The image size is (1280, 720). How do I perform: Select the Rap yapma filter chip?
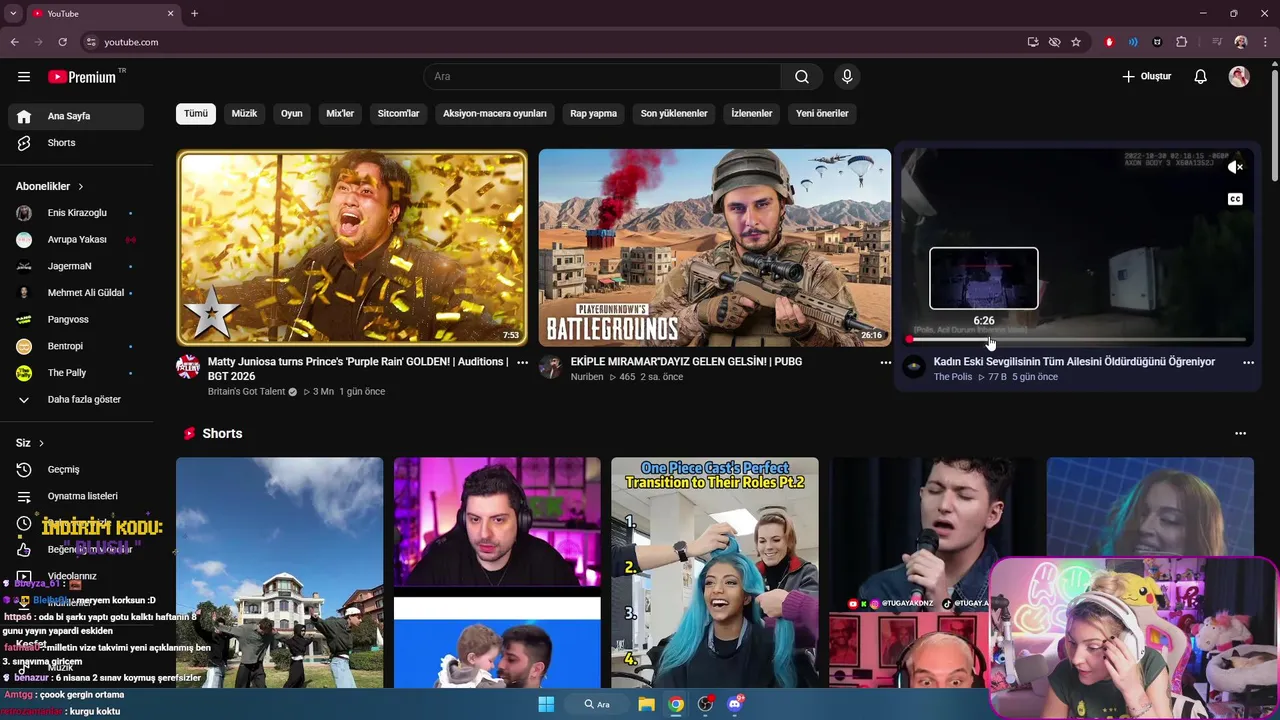point(594,114)
